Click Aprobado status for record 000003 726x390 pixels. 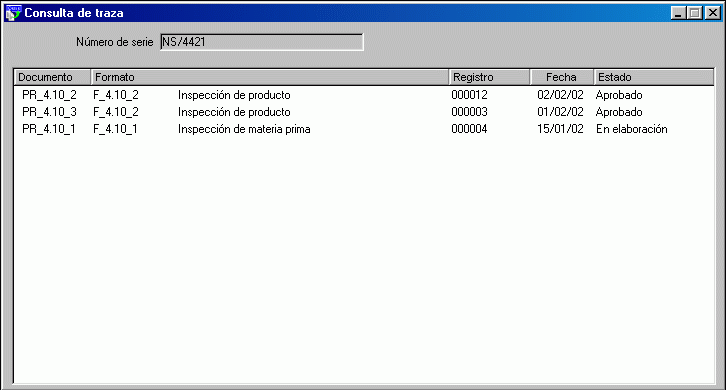[x=619, y=112]
